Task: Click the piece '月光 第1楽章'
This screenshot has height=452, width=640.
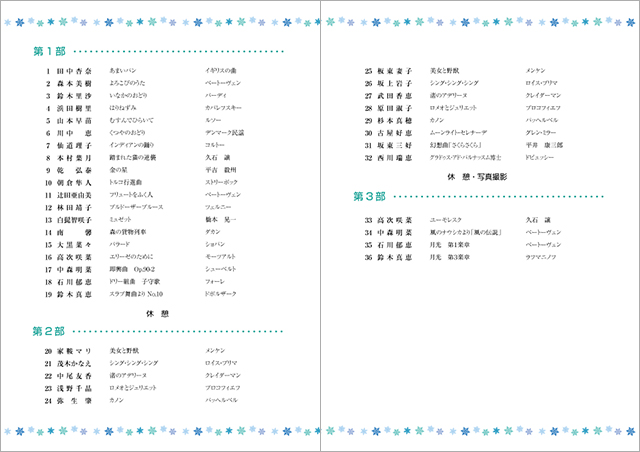Action: tap(450, 245)
